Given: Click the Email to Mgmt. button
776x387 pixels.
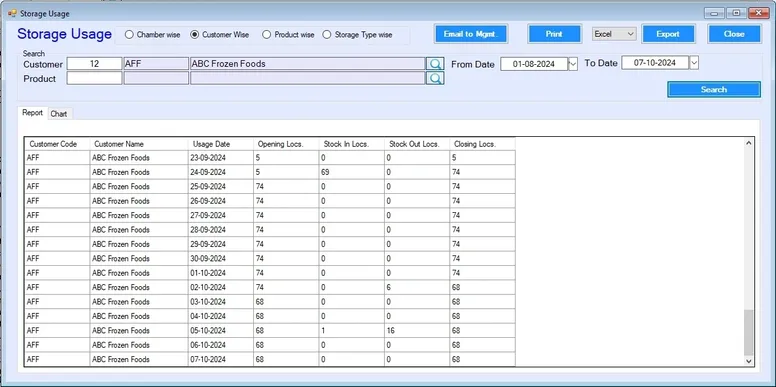Looking at the screenshot, I should point(471,34).
